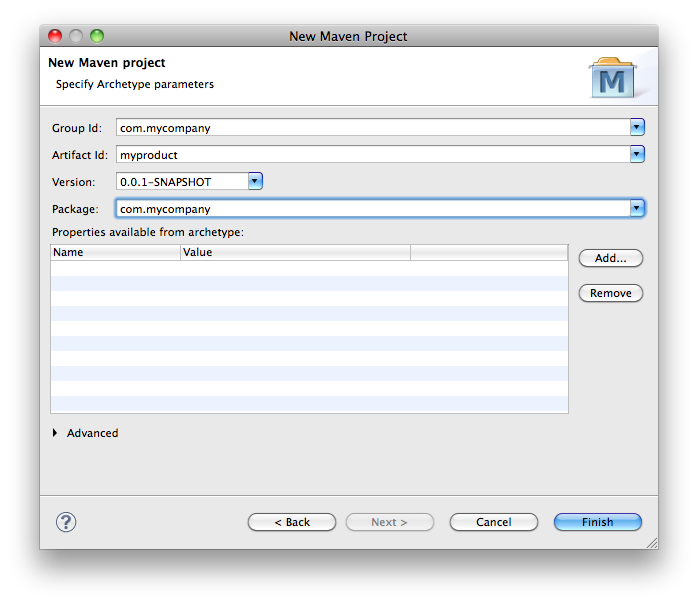This screenshot has width=698, height=604.
Task: Click the Remove property button
Action: [x=611, y=293]
